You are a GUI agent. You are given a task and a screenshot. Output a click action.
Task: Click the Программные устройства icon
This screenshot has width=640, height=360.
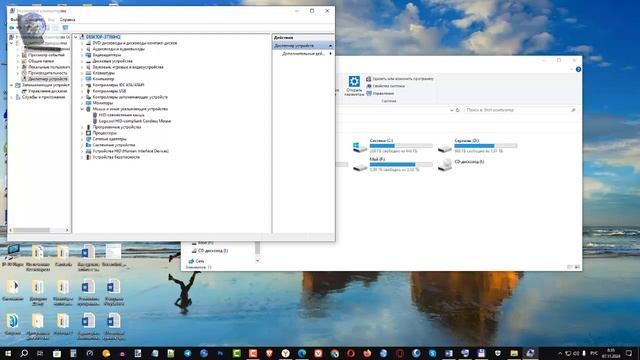88,127
